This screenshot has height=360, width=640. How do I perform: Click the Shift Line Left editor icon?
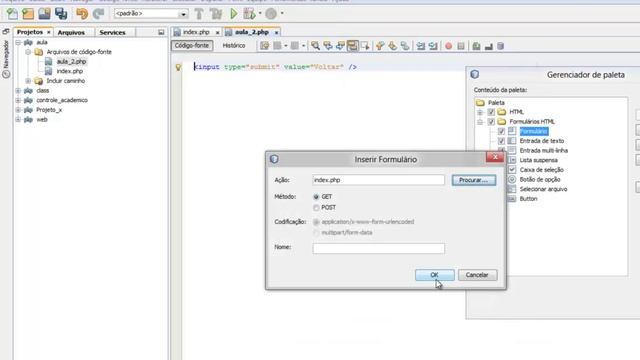[420, 46]
